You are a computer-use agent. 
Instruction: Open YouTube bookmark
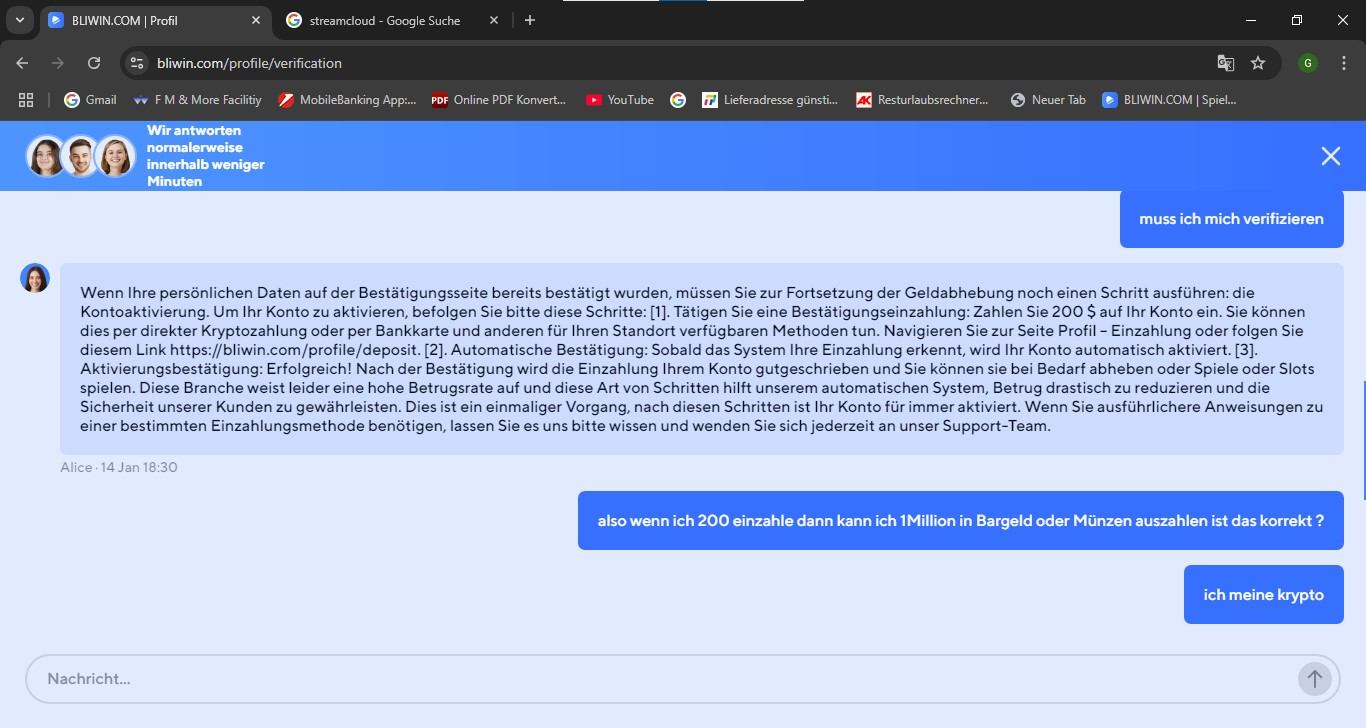[x=620, y=100]
